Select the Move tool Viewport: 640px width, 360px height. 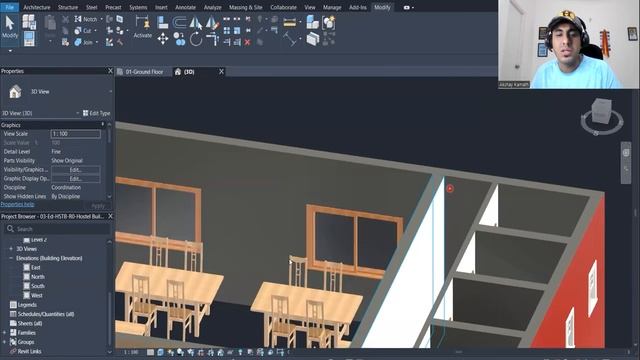(163, 39)
